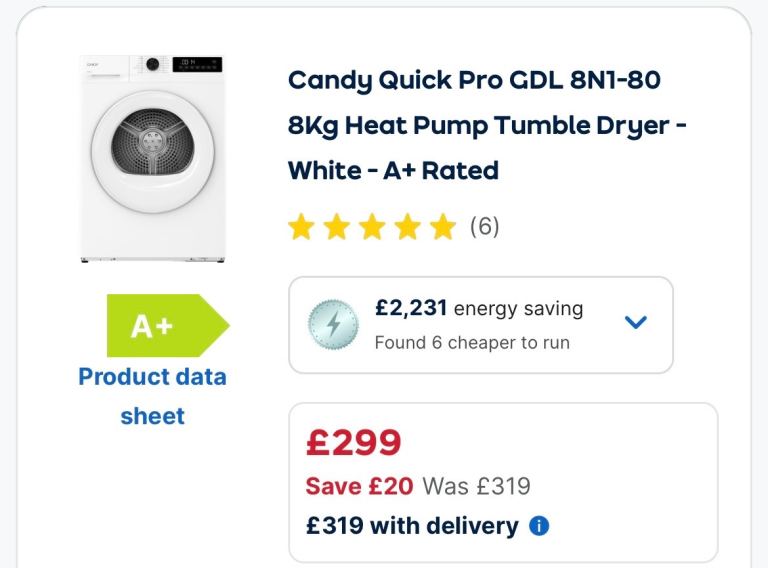This screenshot has width=768, height=568.
Task: Click the second yellow rating star
Action: tap(336, 228)
